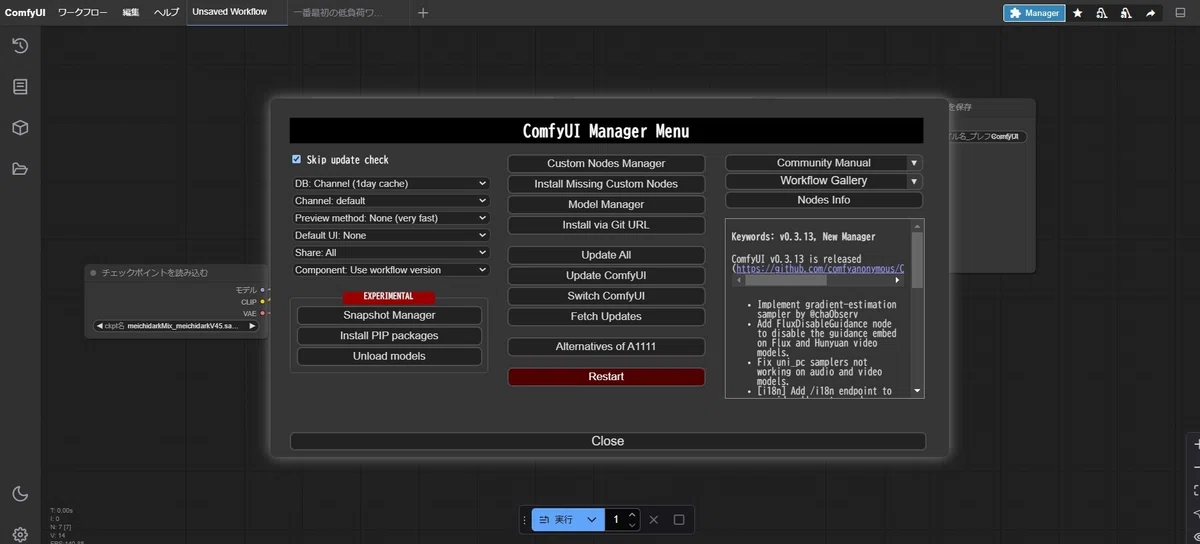Decrease batch count stepper down arrow
This screenshot has height=544, width=1200.
pyautogui.click(x=631, y=526)
